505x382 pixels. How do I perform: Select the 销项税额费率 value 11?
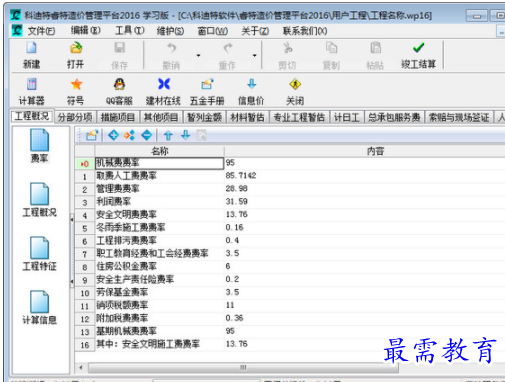(230, 305)
